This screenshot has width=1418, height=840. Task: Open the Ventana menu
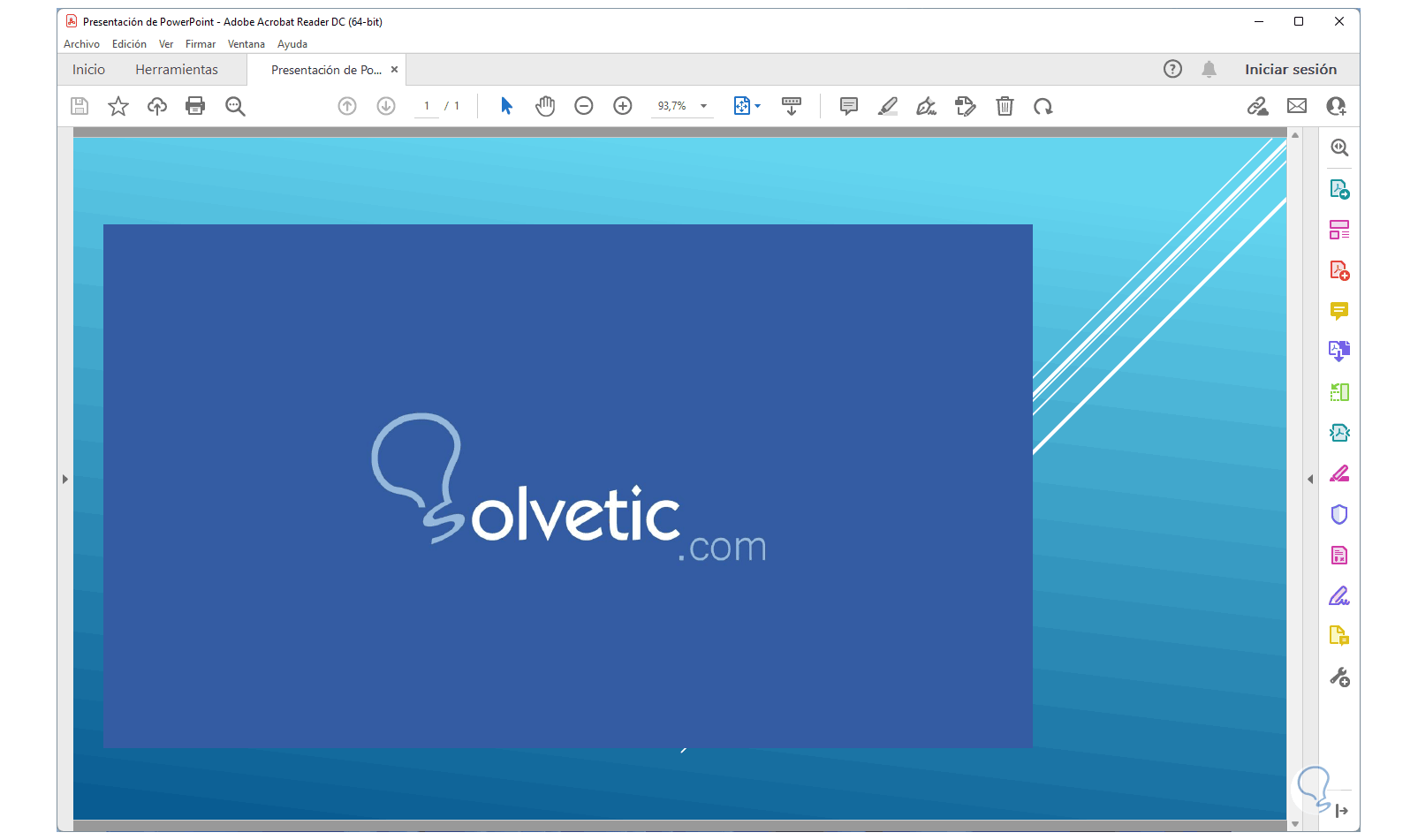tap(246, 44)
